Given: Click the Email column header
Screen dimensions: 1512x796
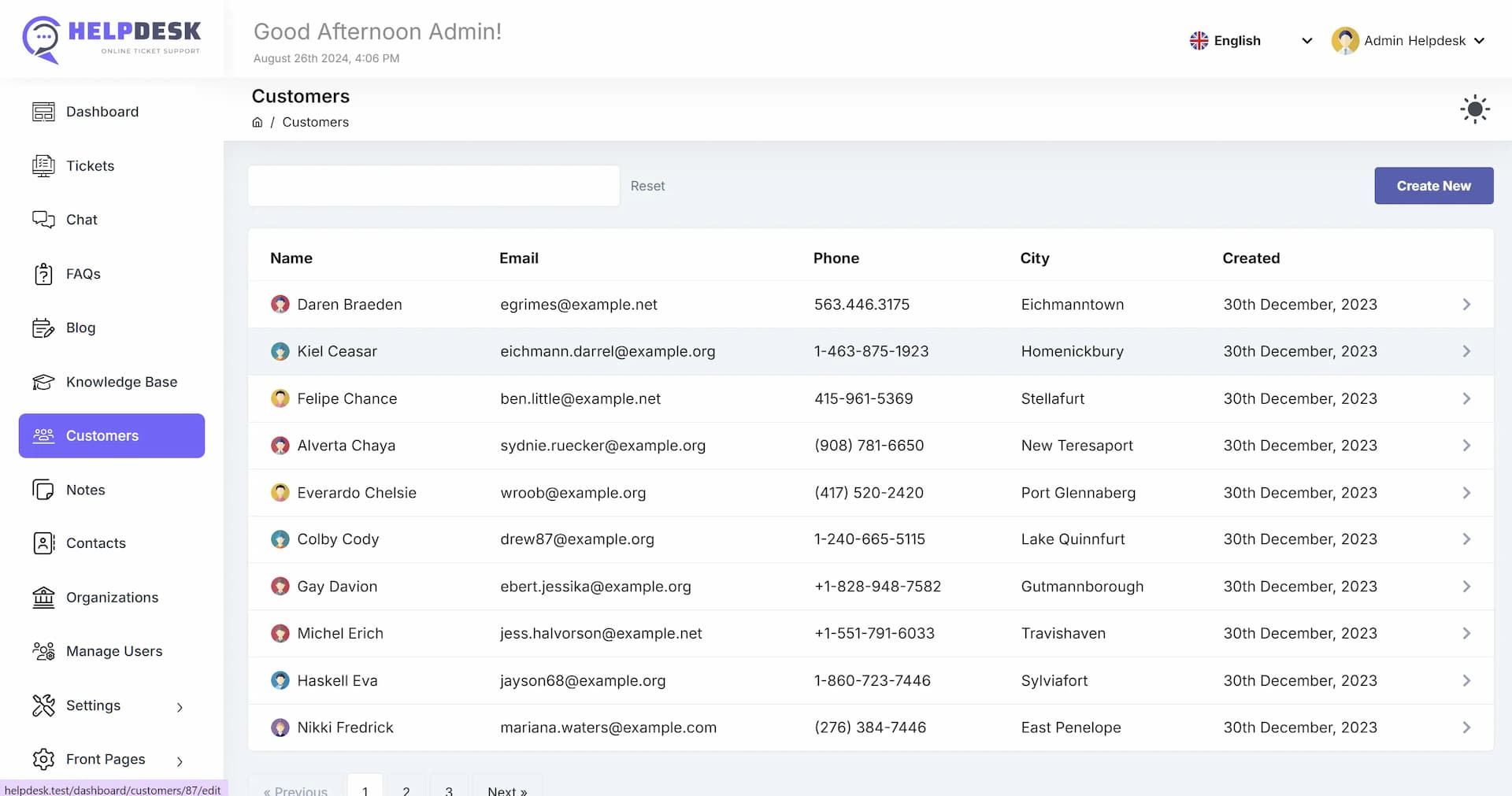Looking at the screenshot, I should coord(519,258).
